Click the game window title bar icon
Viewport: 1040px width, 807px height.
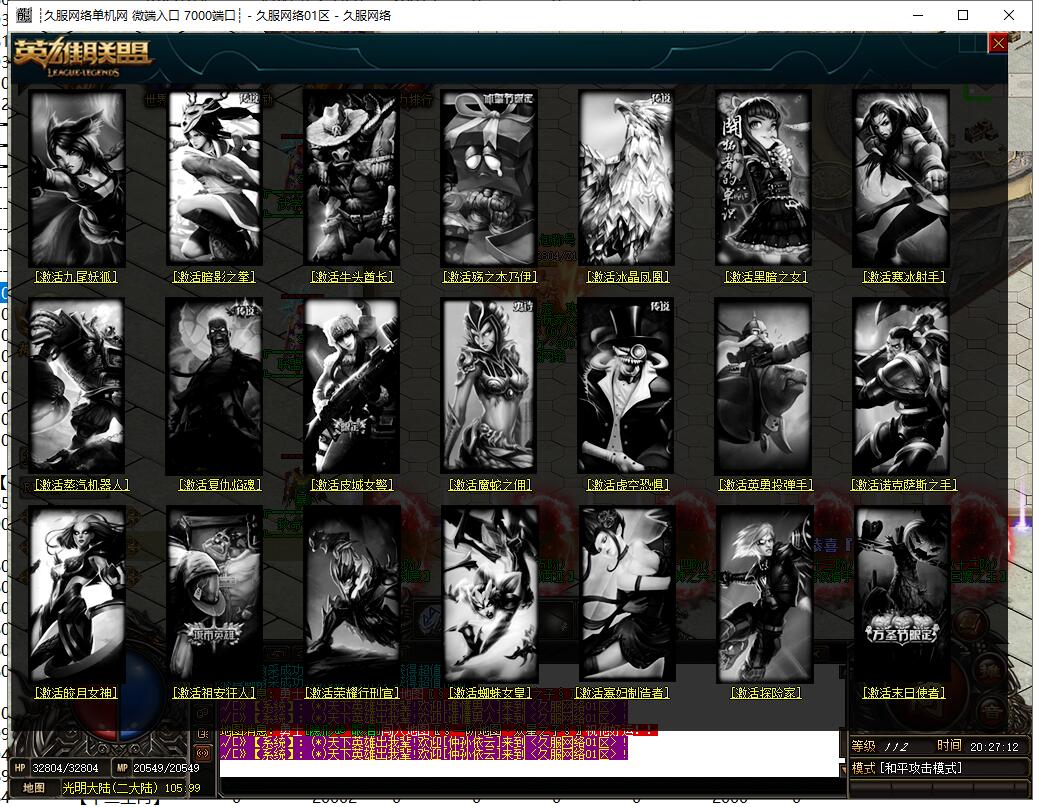[x=24, y=15]
